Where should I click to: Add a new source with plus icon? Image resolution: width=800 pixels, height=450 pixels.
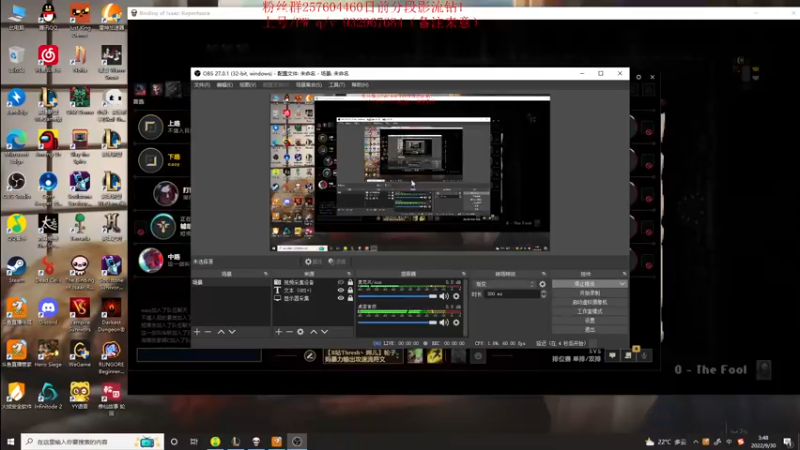(279, 332)
